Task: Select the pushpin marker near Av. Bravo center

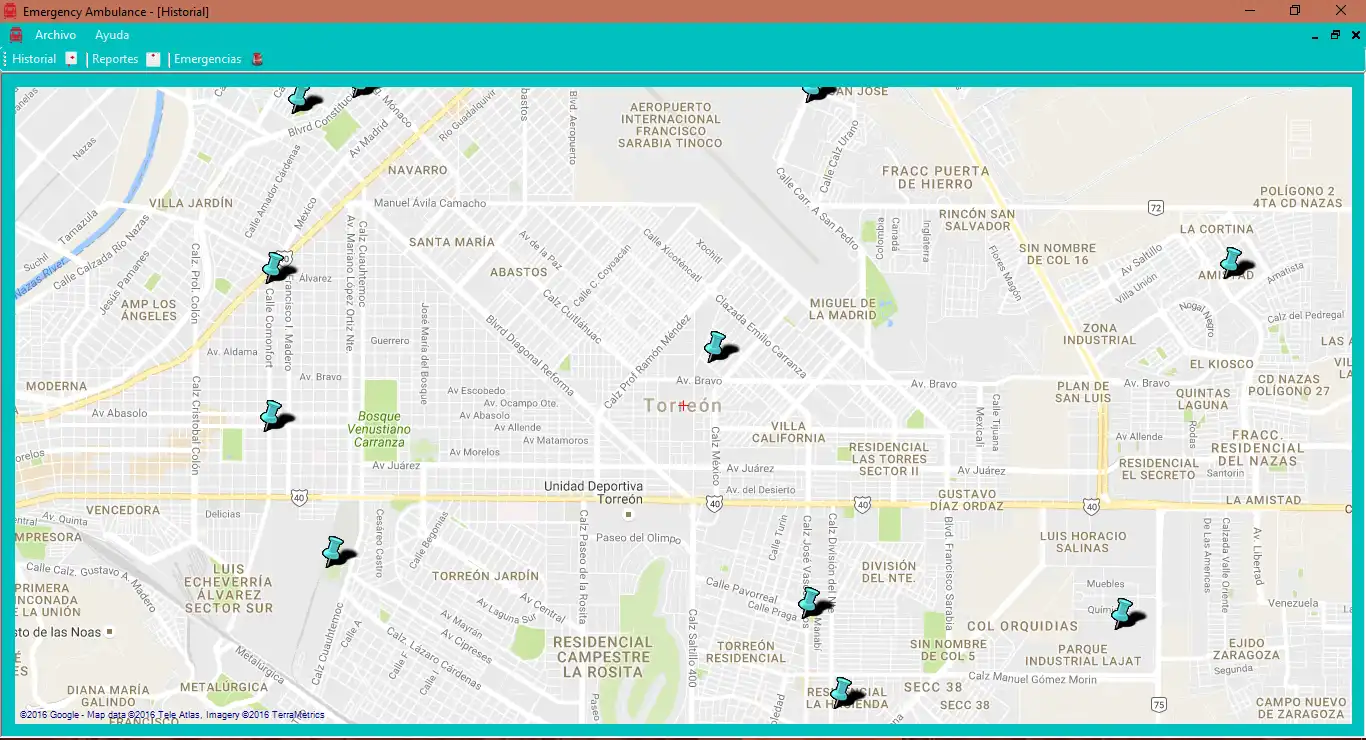Action: pyautogui.click(x=718, y=347)
